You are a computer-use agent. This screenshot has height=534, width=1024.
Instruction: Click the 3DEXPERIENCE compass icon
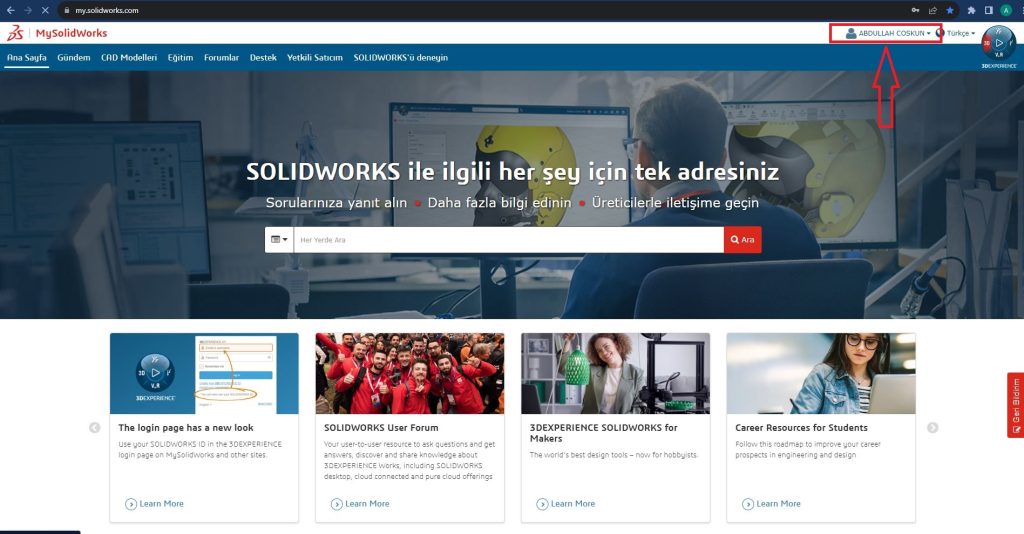pos(999,43)
